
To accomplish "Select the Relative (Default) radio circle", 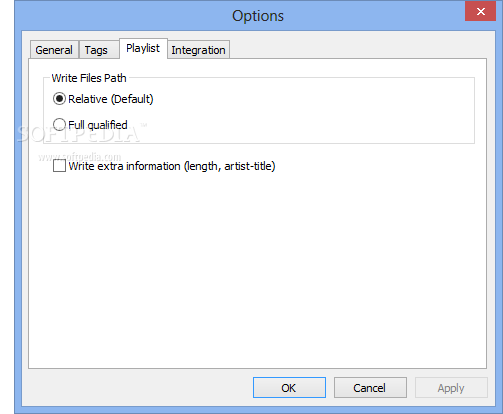I will tap(59, 99).
